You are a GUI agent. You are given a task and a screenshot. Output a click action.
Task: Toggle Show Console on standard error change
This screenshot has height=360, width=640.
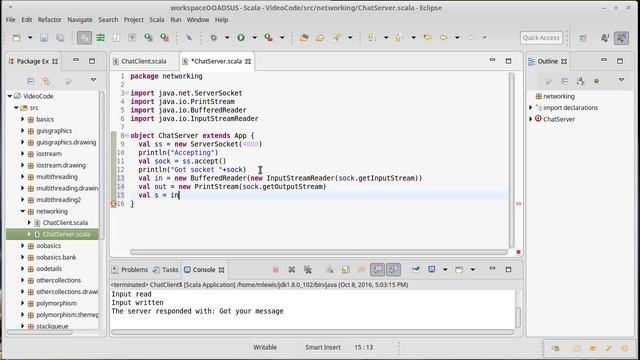[x=393, y=269]
